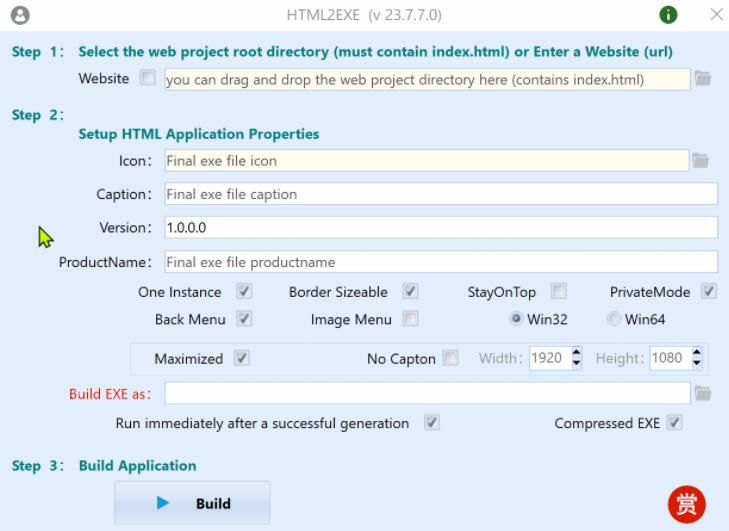The height and width of the screenshot is (531, 729).
Task: Click the "Step 3: Build Application" heading
Action: pos(104,465)
